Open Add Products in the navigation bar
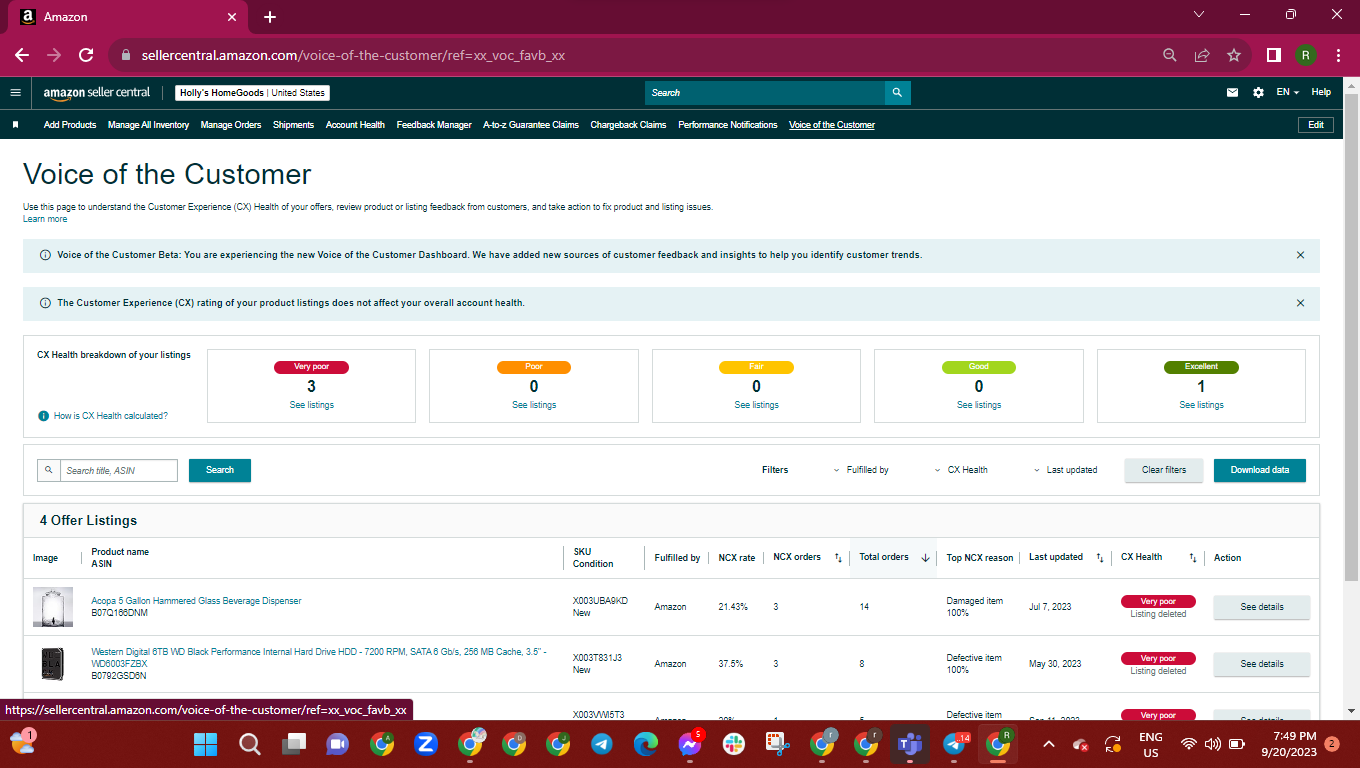The height and width of the screenshot is (768, 1360). pos(70,125)
